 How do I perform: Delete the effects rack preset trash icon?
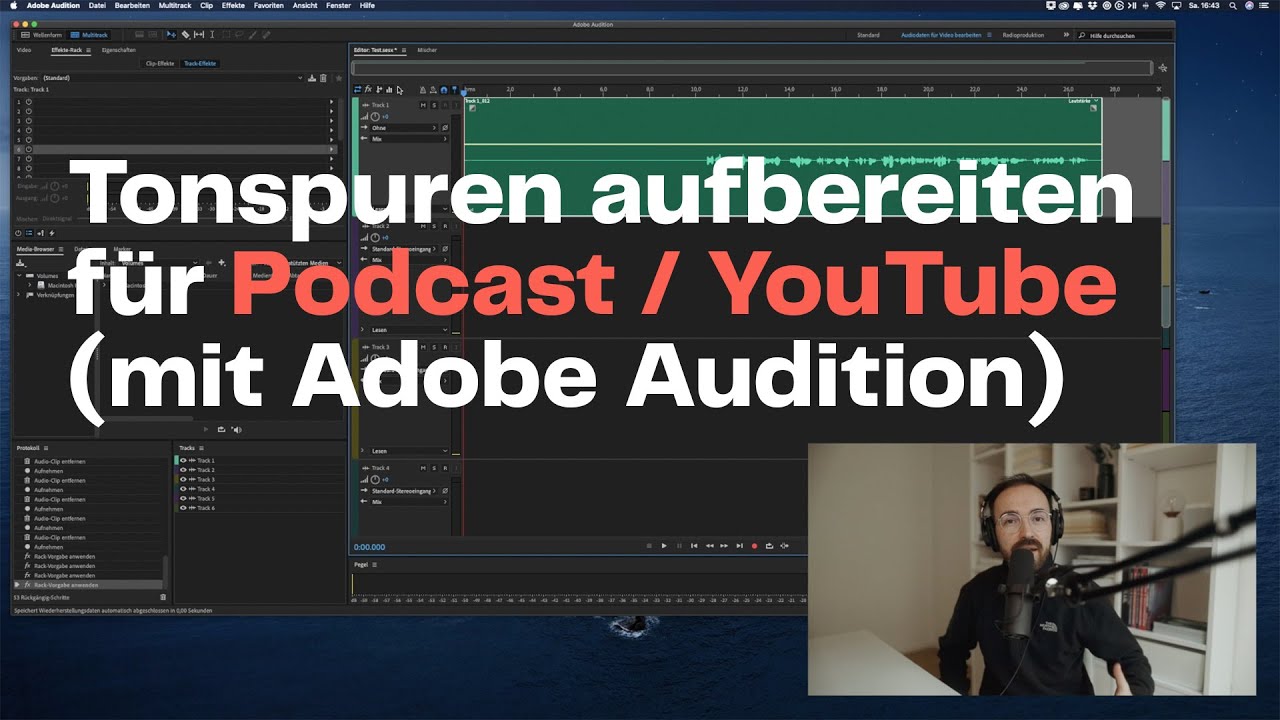tap(323, 78)
